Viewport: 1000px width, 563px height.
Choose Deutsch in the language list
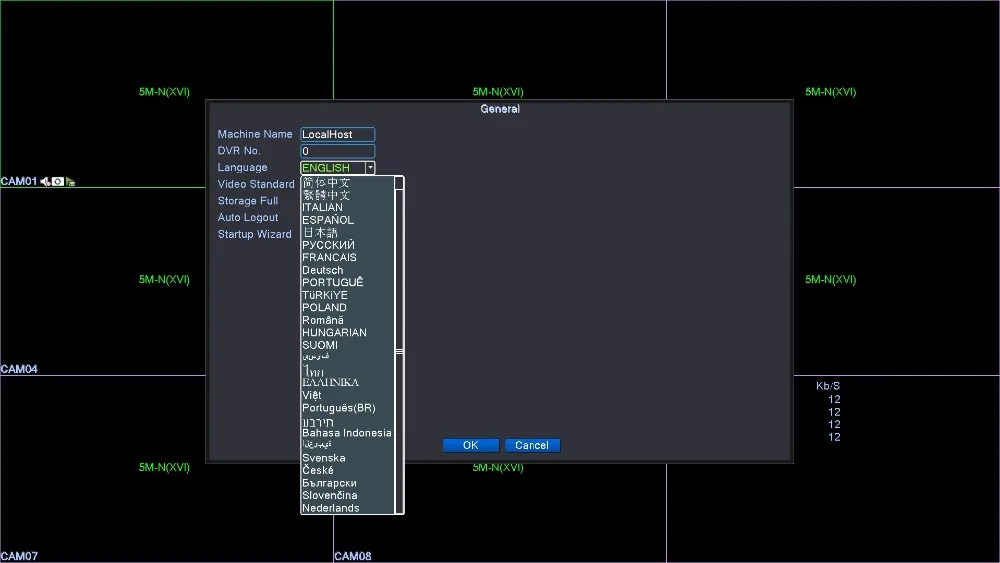point(323,270)
